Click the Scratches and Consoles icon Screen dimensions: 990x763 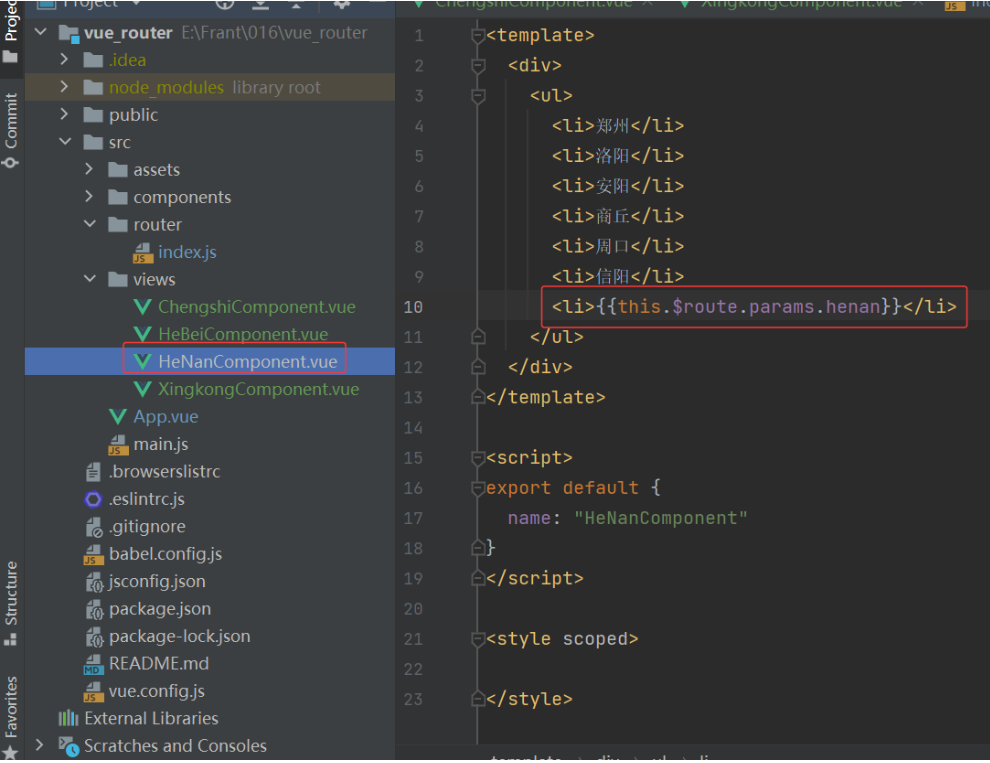tap(69, 746)
